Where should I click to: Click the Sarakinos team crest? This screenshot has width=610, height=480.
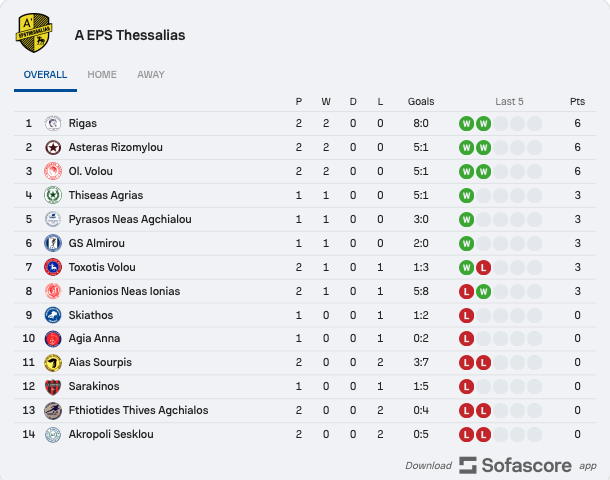coord(53,387)
